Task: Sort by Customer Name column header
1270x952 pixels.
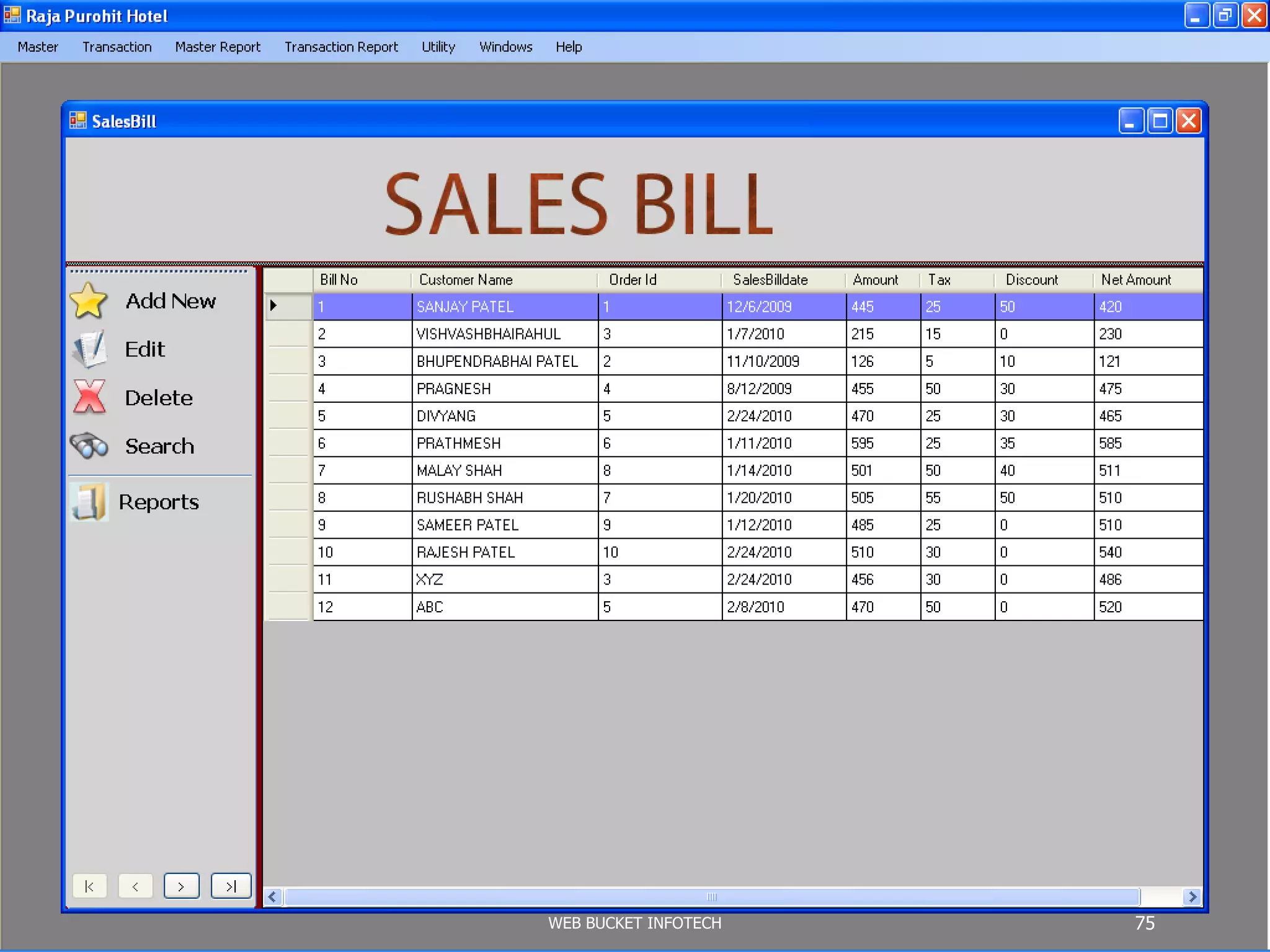Action: tap(505, 280)
